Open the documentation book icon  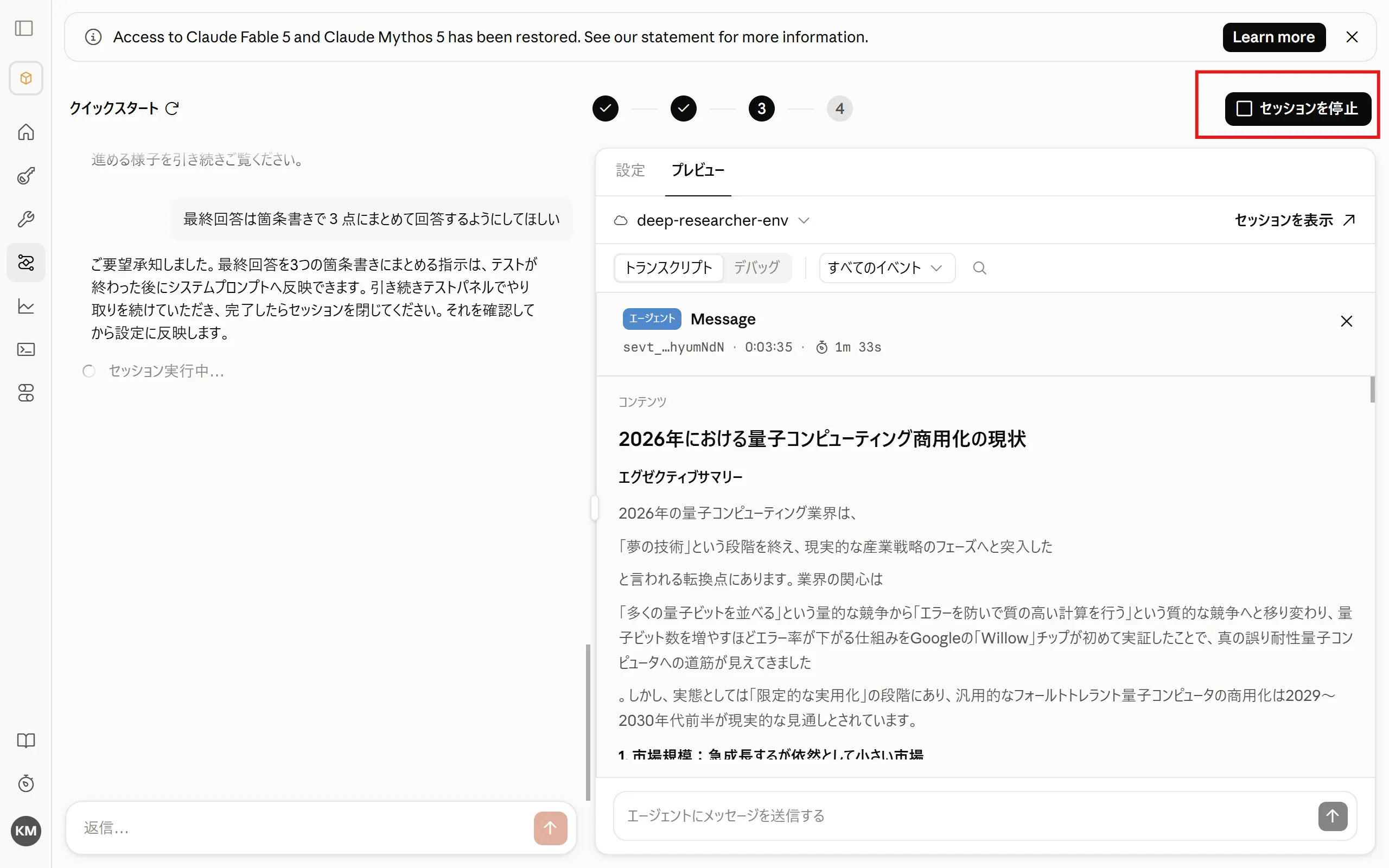pos(26,740)
